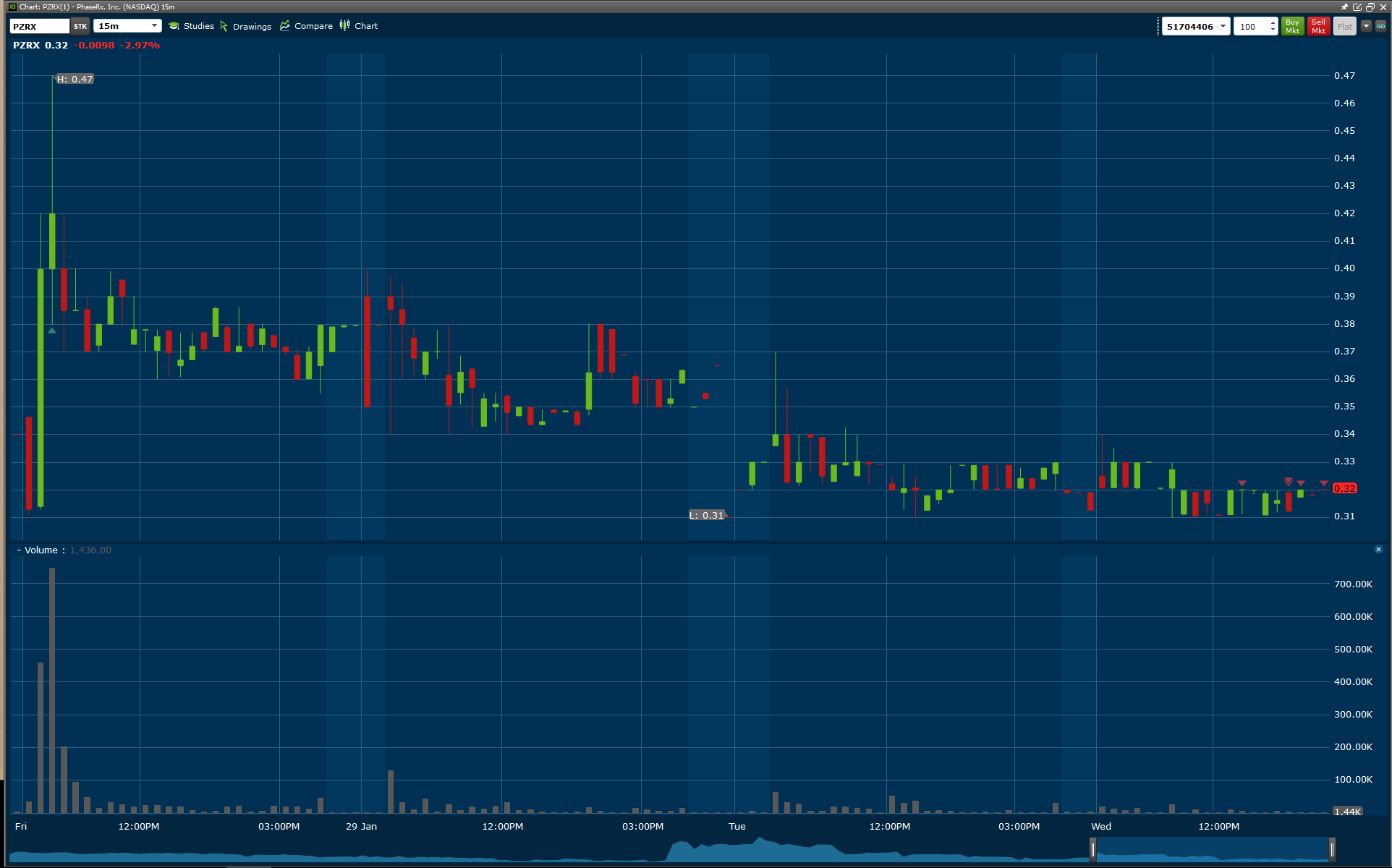Click the Compare line chart icon
Viewport: 1392px width, 868px height.
point(285,26)
